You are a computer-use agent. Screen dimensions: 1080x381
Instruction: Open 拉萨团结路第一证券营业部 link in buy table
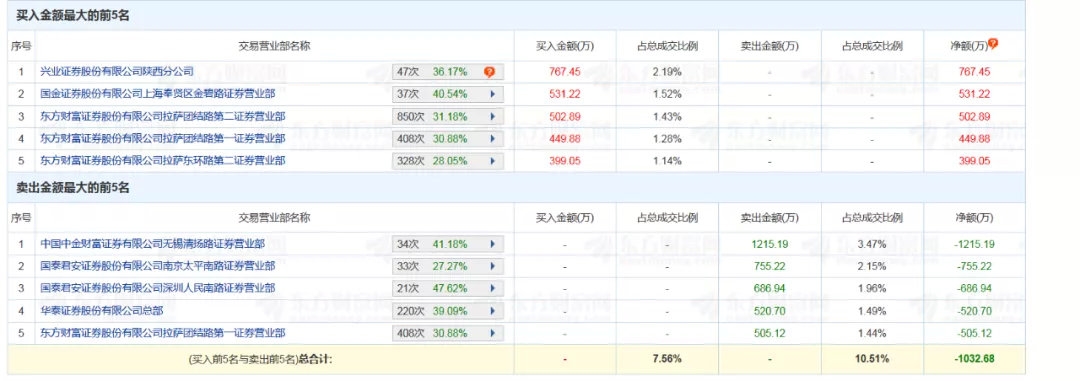(x=163, y=138)
